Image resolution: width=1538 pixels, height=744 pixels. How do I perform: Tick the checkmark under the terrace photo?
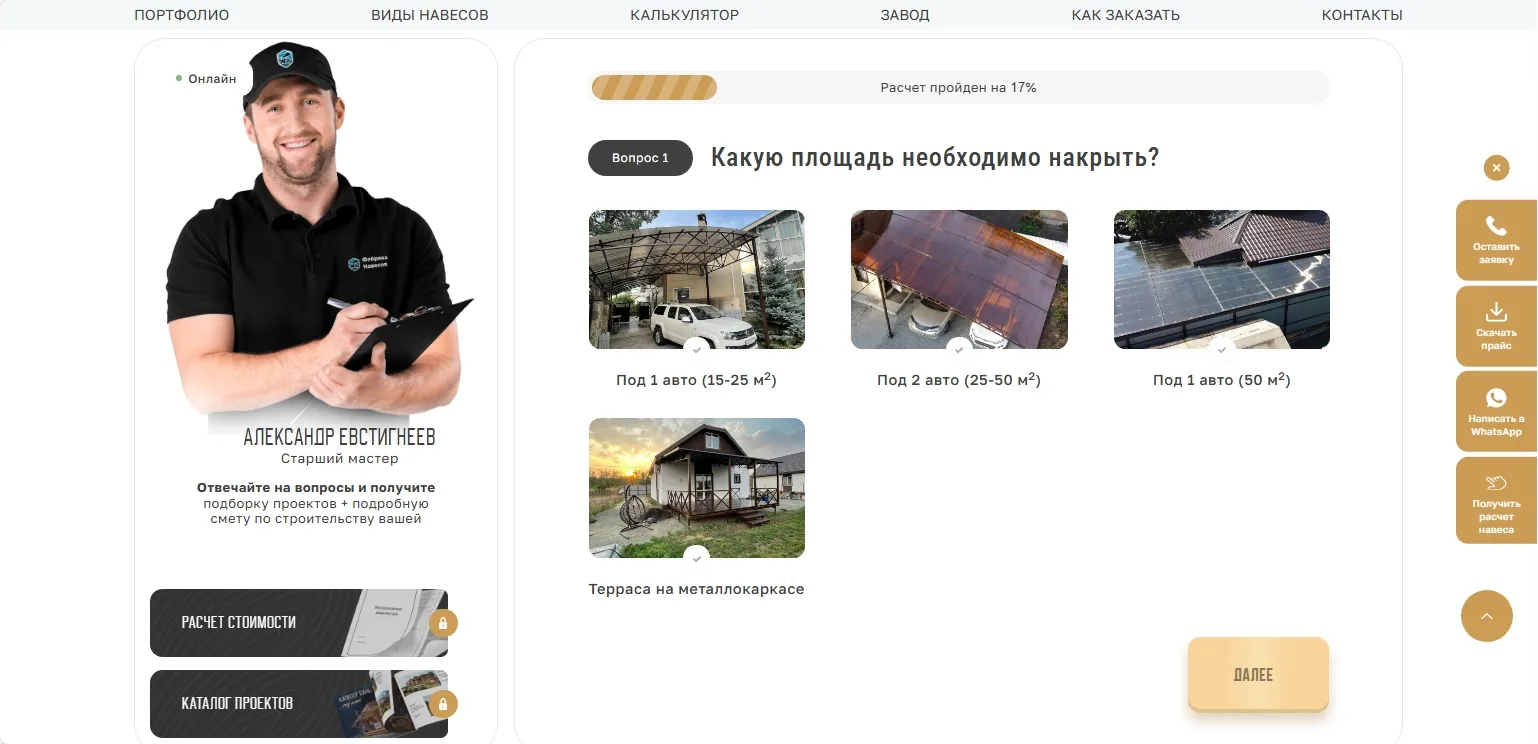[697, 559]
